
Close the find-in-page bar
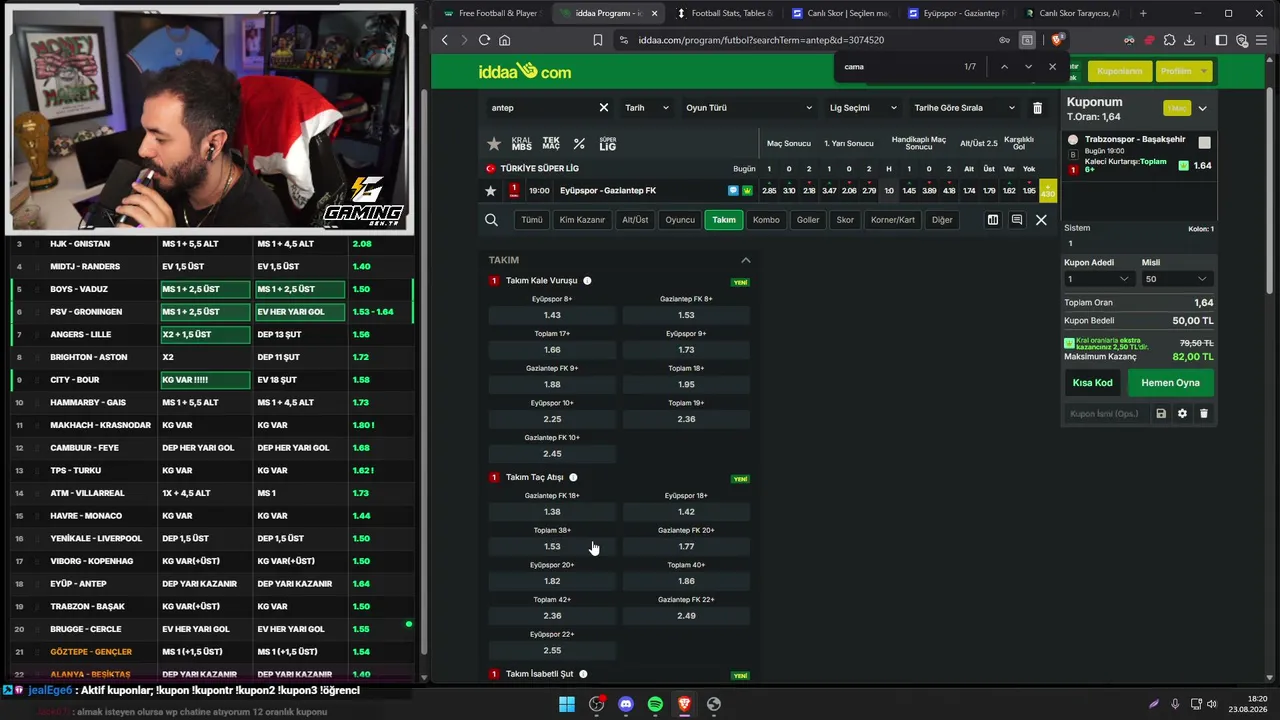point(1052,67)
